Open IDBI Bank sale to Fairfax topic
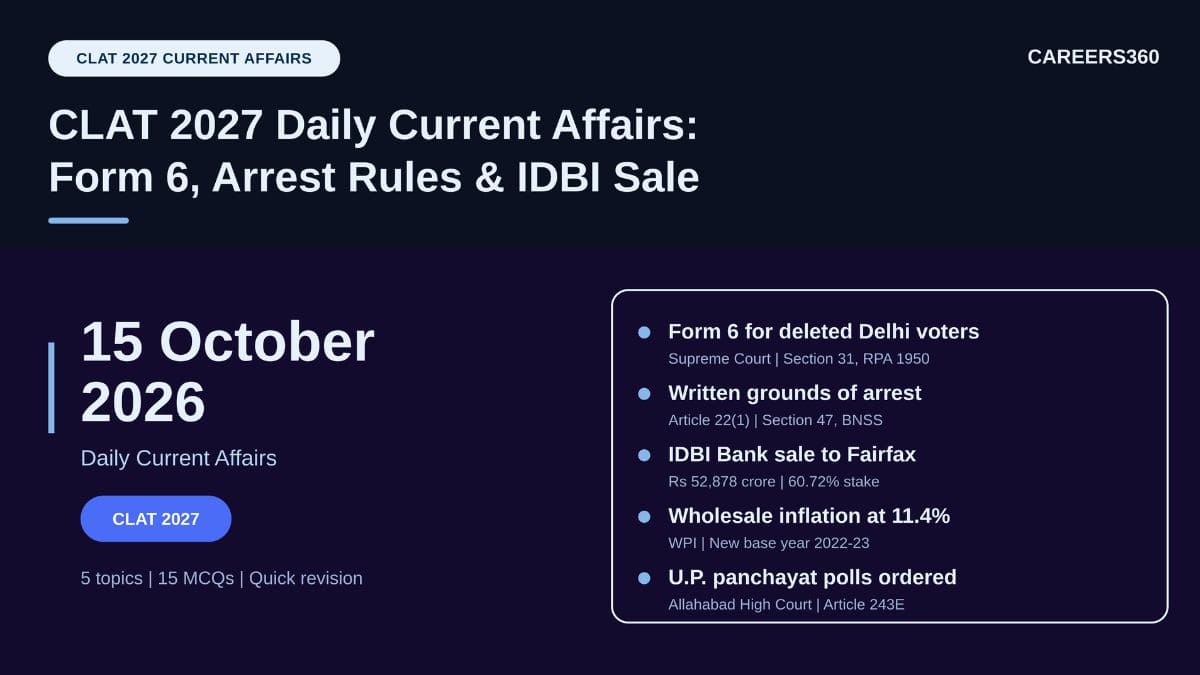Image resolution: width=1200 pixels, height=675 pixels. 792,454
